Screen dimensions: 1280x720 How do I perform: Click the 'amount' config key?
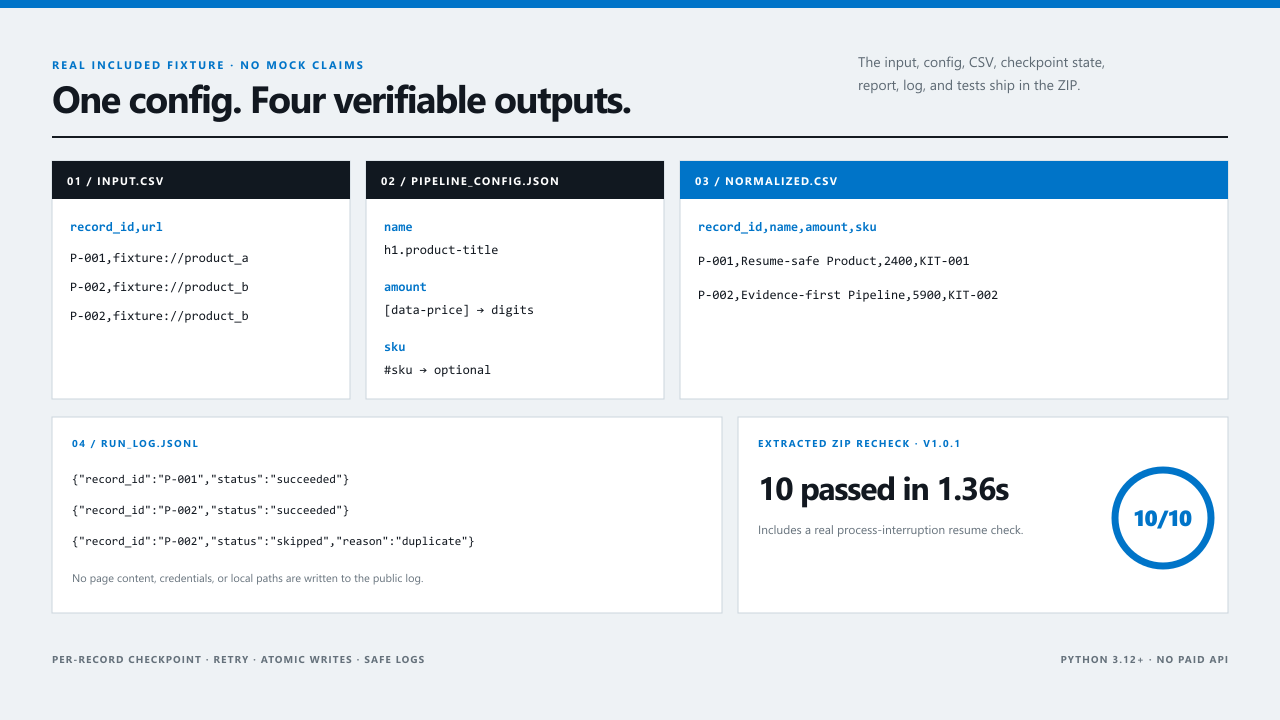pyautogui.click(x=405, y=287)
